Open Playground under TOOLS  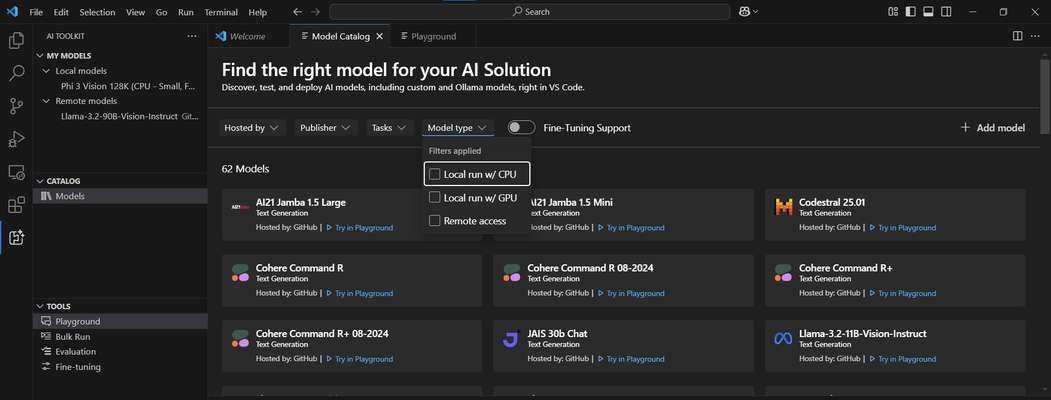pos(121,322)
